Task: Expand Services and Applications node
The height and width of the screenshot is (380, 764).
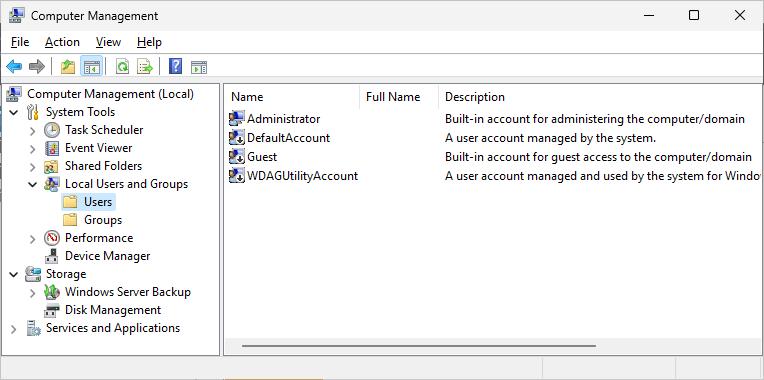Action: pos(13,329)
